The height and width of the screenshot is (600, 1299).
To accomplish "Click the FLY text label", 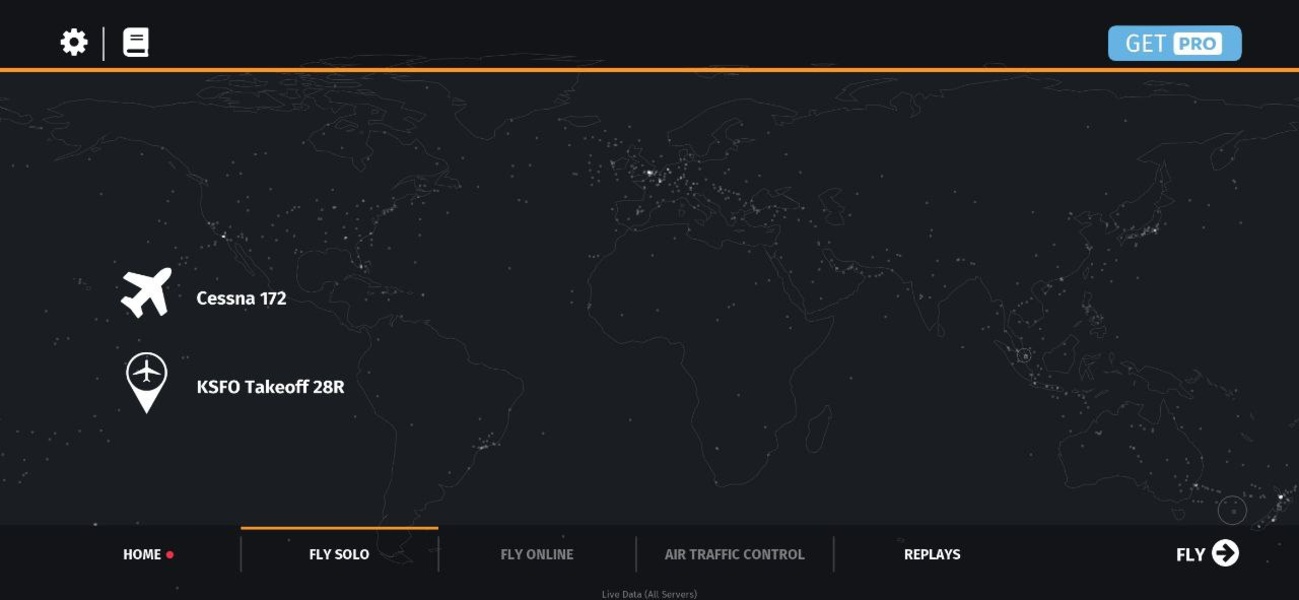I will tap(1190, 555).
